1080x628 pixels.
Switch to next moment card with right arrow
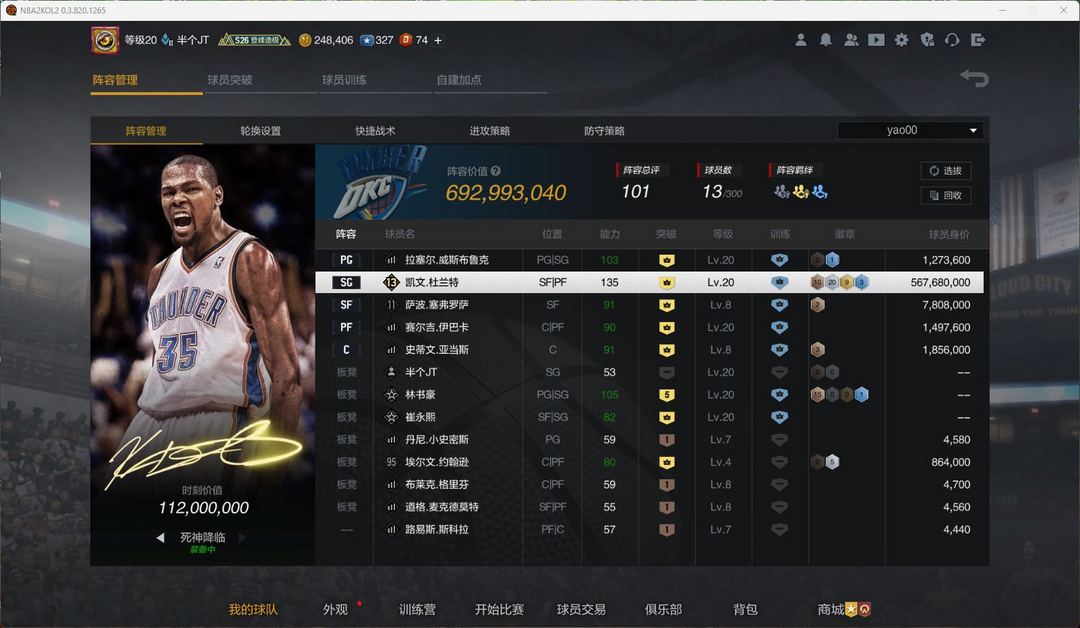[242, 538]
